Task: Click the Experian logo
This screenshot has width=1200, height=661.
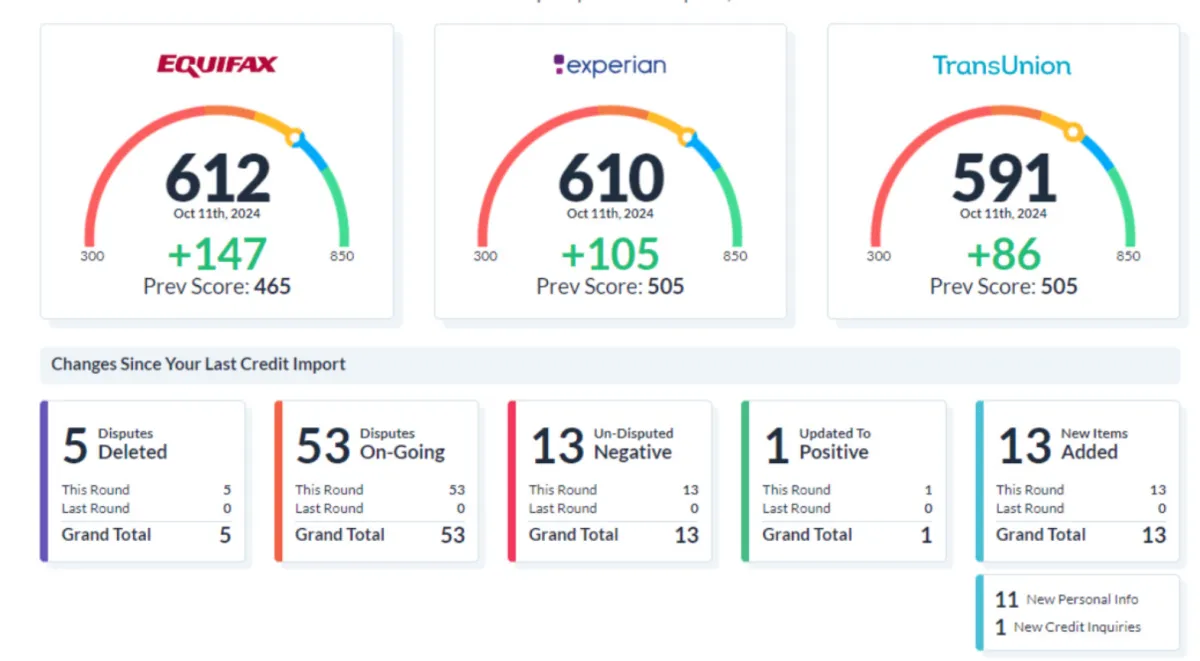Action: 609,66
